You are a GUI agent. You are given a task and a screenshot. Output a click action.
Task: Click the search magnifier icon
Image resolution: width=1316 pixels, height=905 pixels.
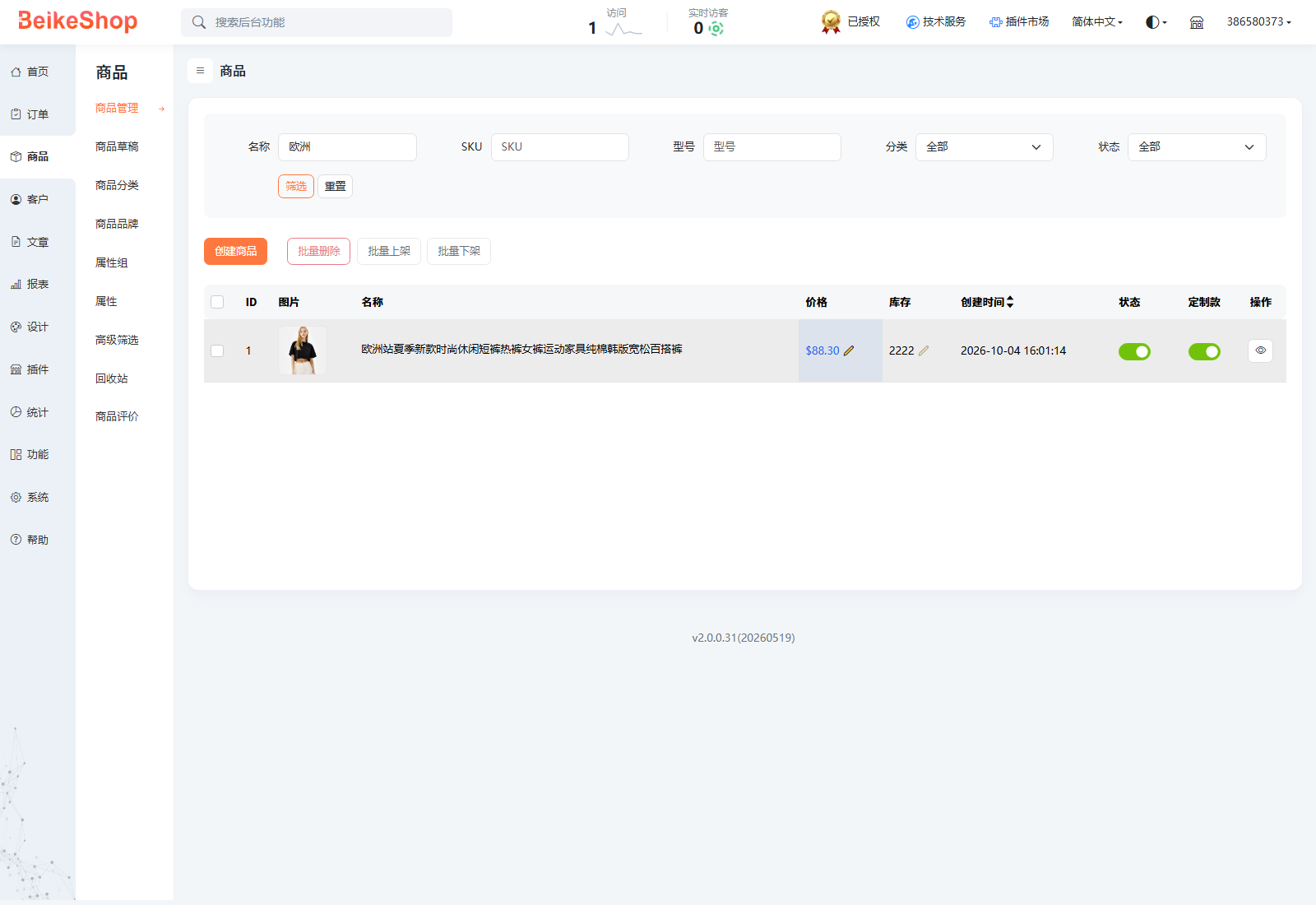point(199,22)
